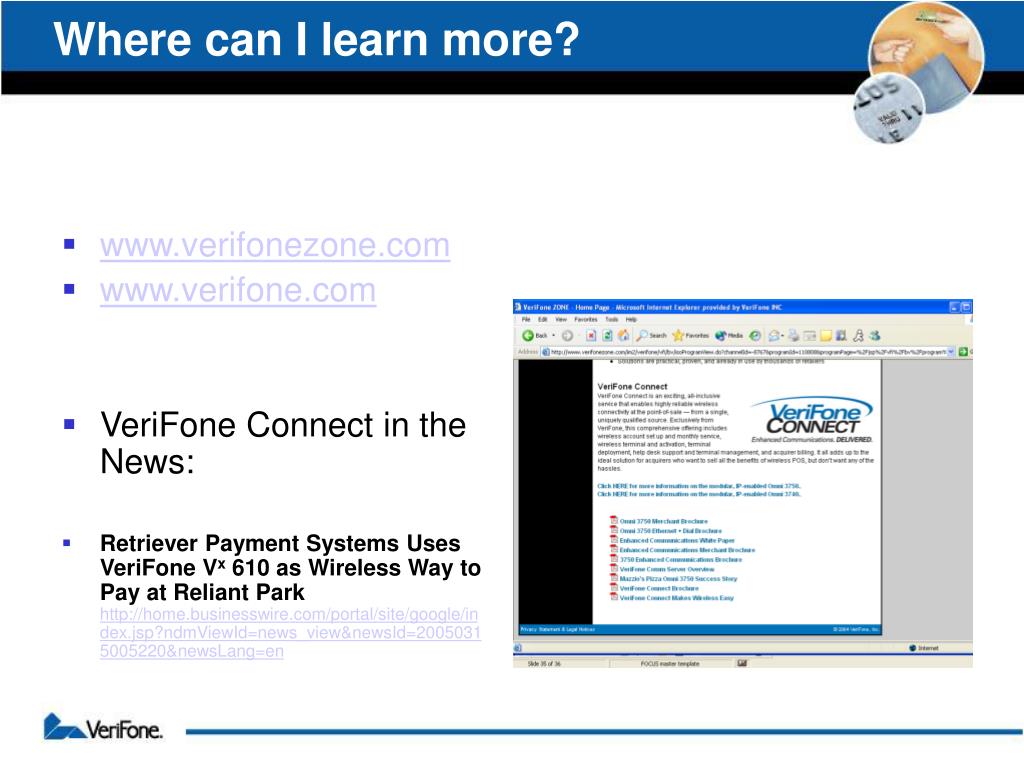Click the Edit page toolbar icon
The height and width of the screenshot is (768, 1024).
pos(810,336)
